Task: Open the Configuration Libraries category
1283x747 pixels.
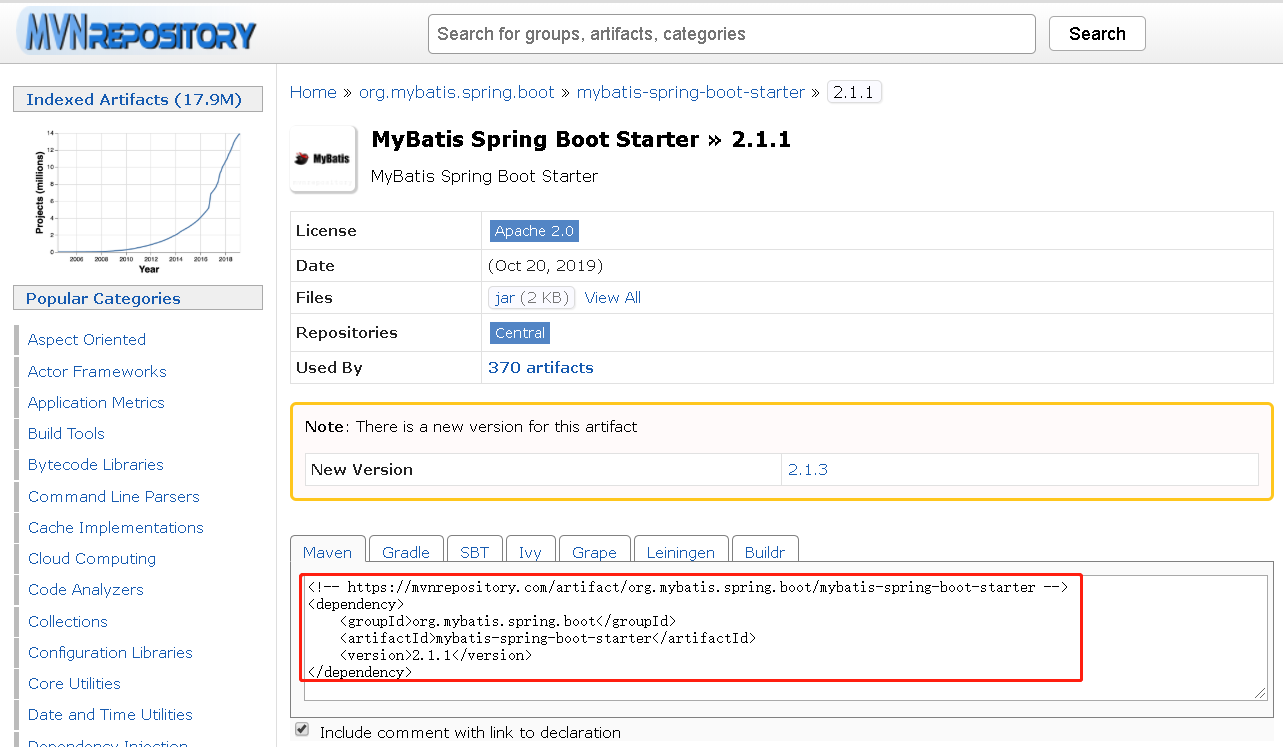Action: [x=110, y=652]
